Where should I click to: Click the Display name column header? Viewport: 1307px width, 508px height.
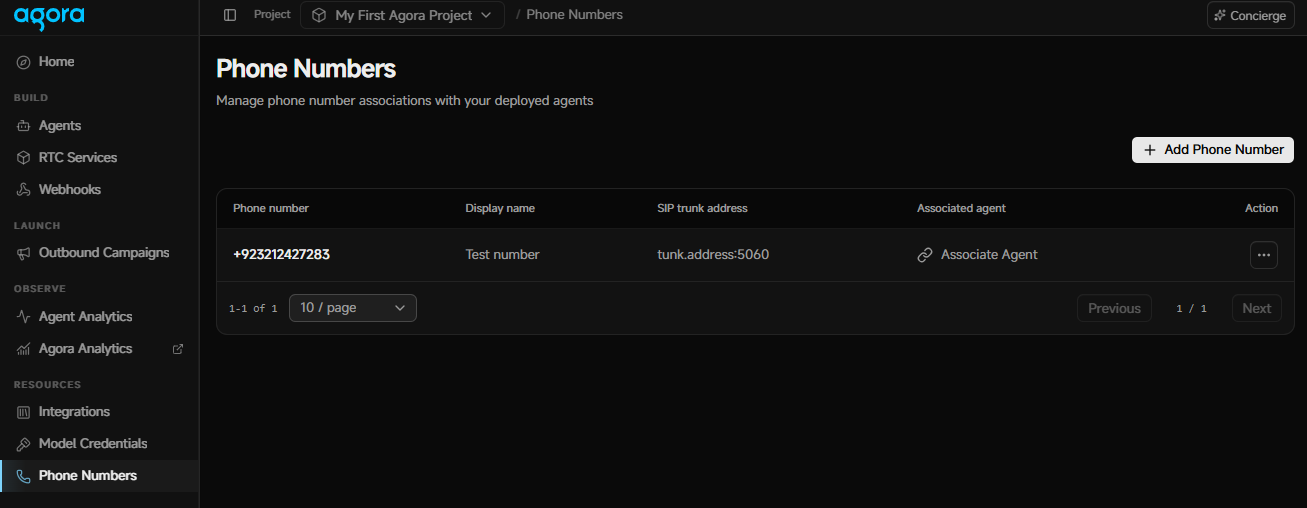coord(500,208)
